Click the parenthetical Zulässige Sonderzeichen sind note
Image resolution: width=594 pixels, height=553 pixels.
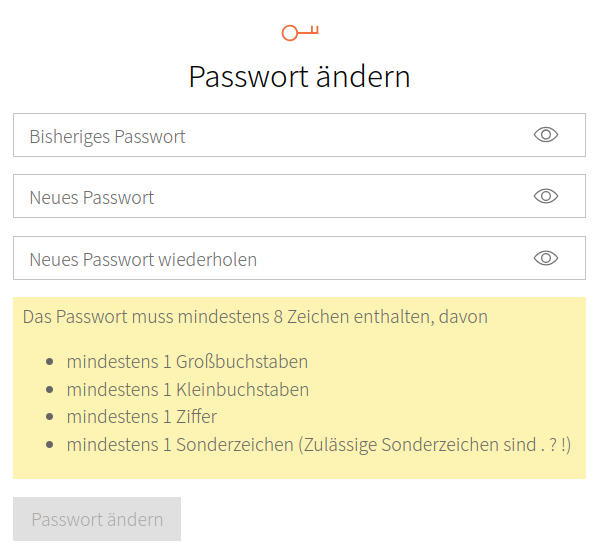435,445
